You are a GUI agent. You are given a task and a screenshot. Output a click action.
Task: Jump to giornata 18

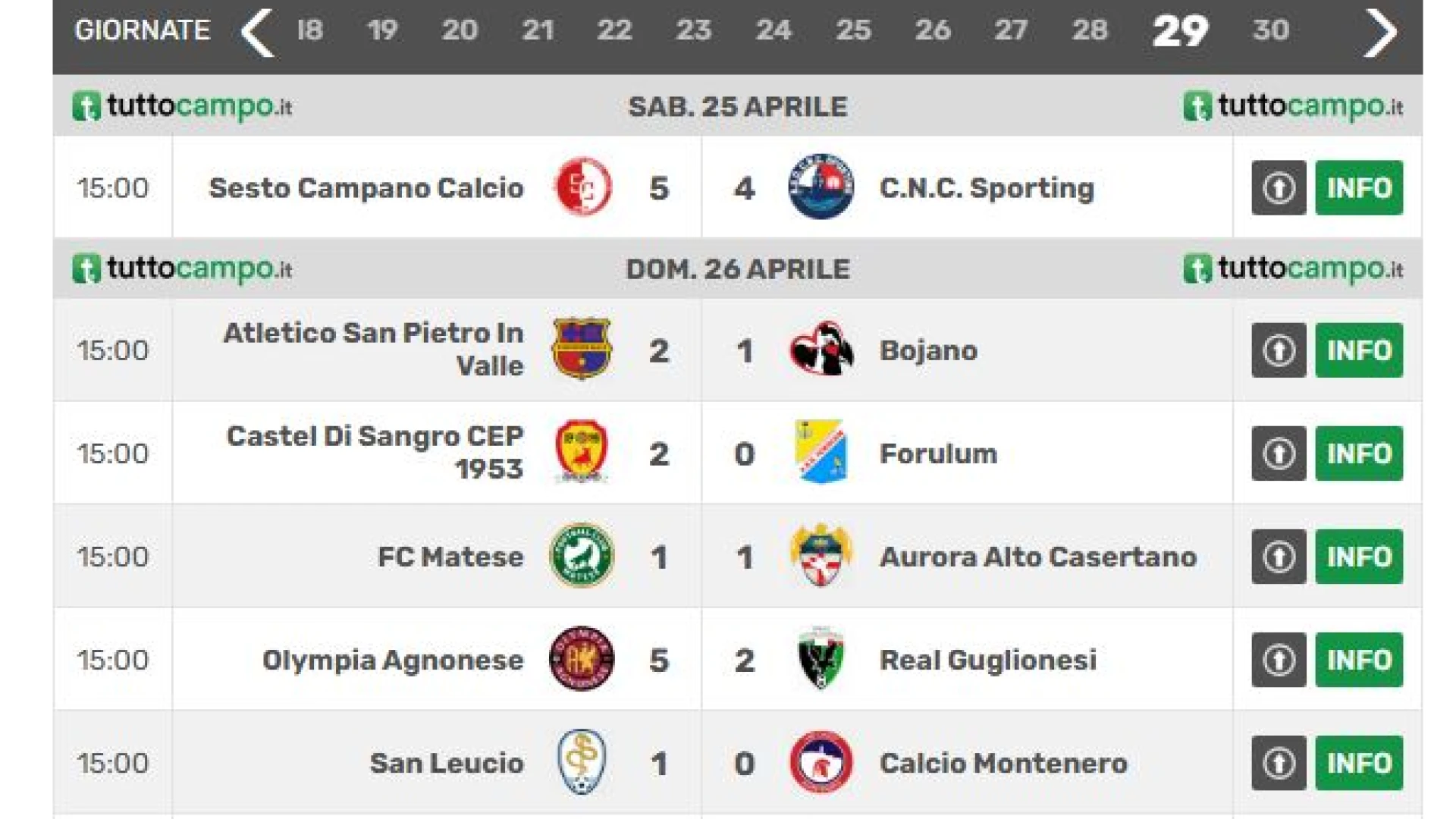point(309,30)
